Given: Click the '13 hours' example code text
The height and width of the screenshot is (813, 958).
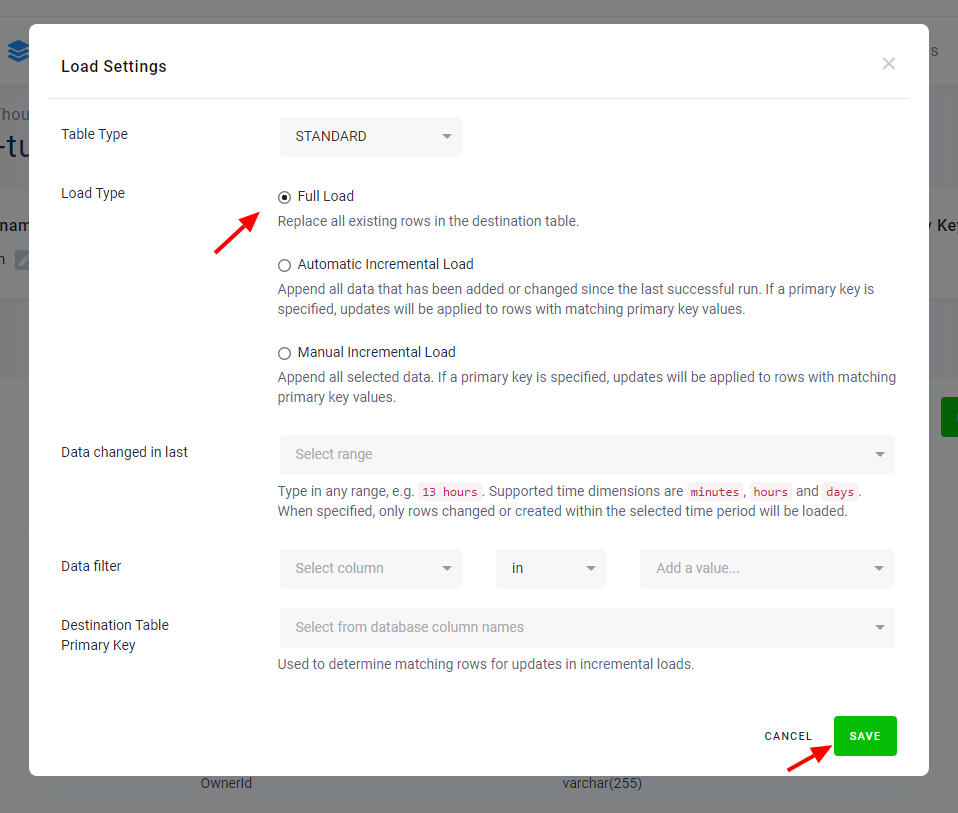Looking at the screenshot, I should 450,492.
